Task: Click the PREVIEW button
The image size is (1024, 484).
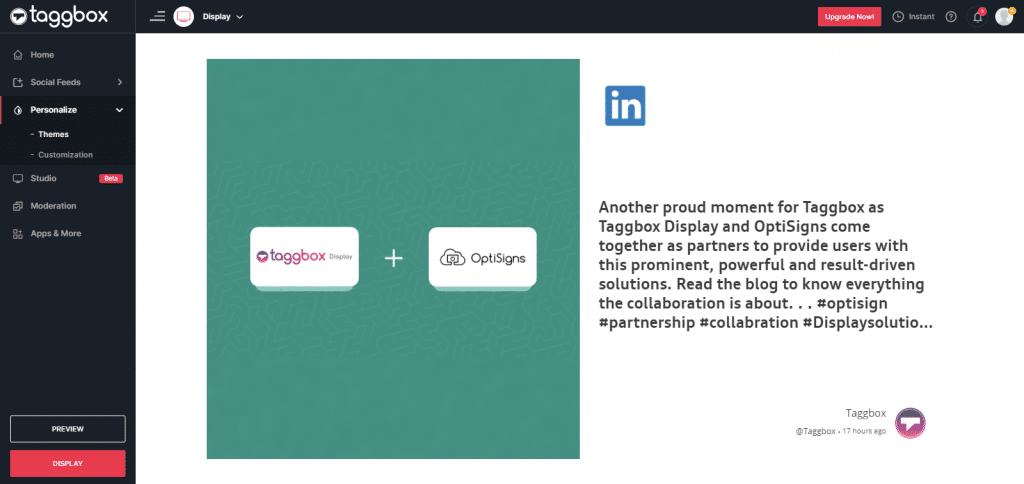Action: click(x=67, y=429)
